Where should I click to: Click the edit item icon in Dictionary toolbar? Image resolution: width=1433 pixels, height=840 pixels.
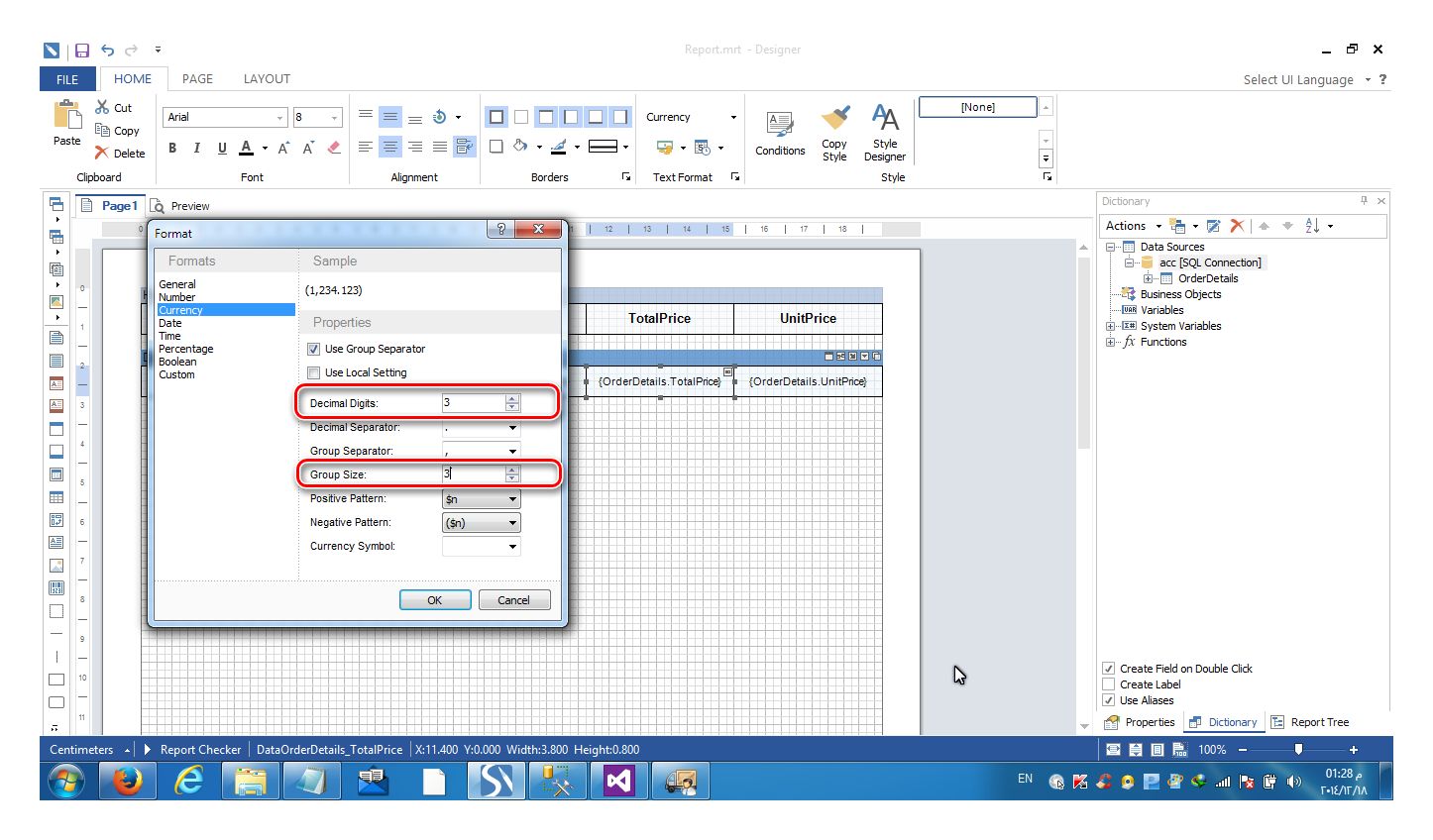click(x=1213, y=226)
